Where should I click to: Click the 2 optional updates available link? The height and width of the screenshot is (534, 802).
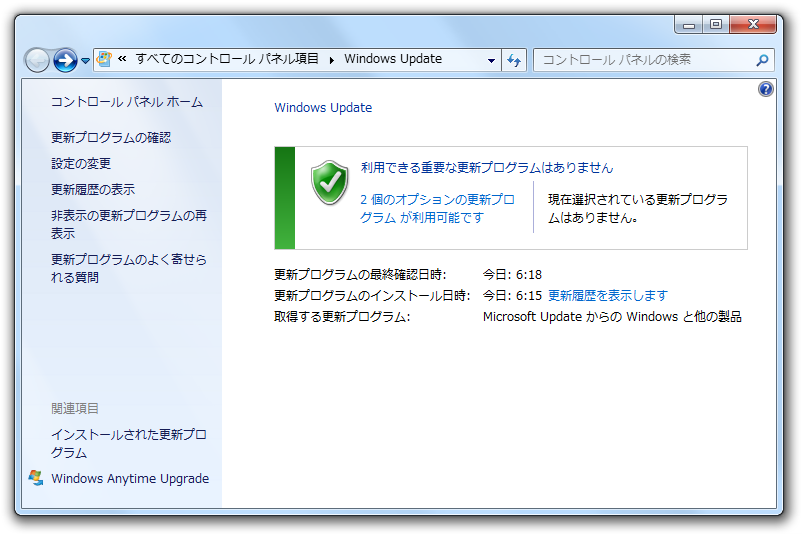(437, 208)
